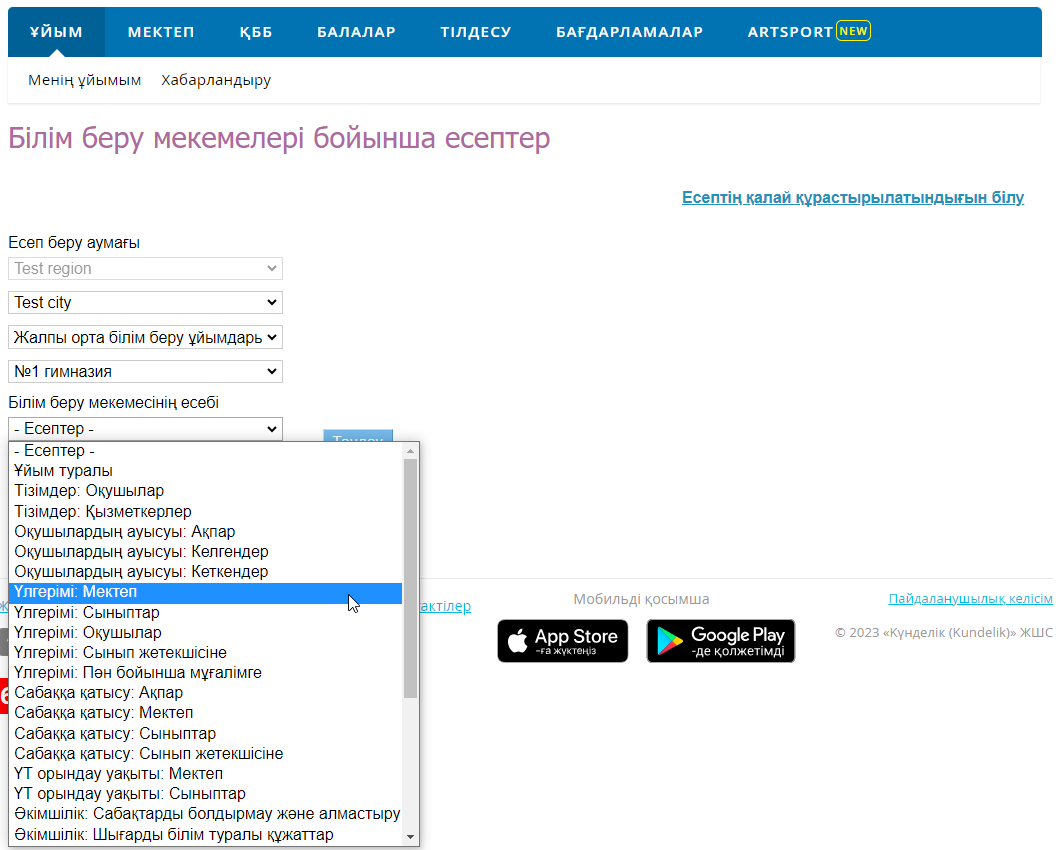Open the МЕКТЕП tab
The image size is (1056, 850).
161,32
